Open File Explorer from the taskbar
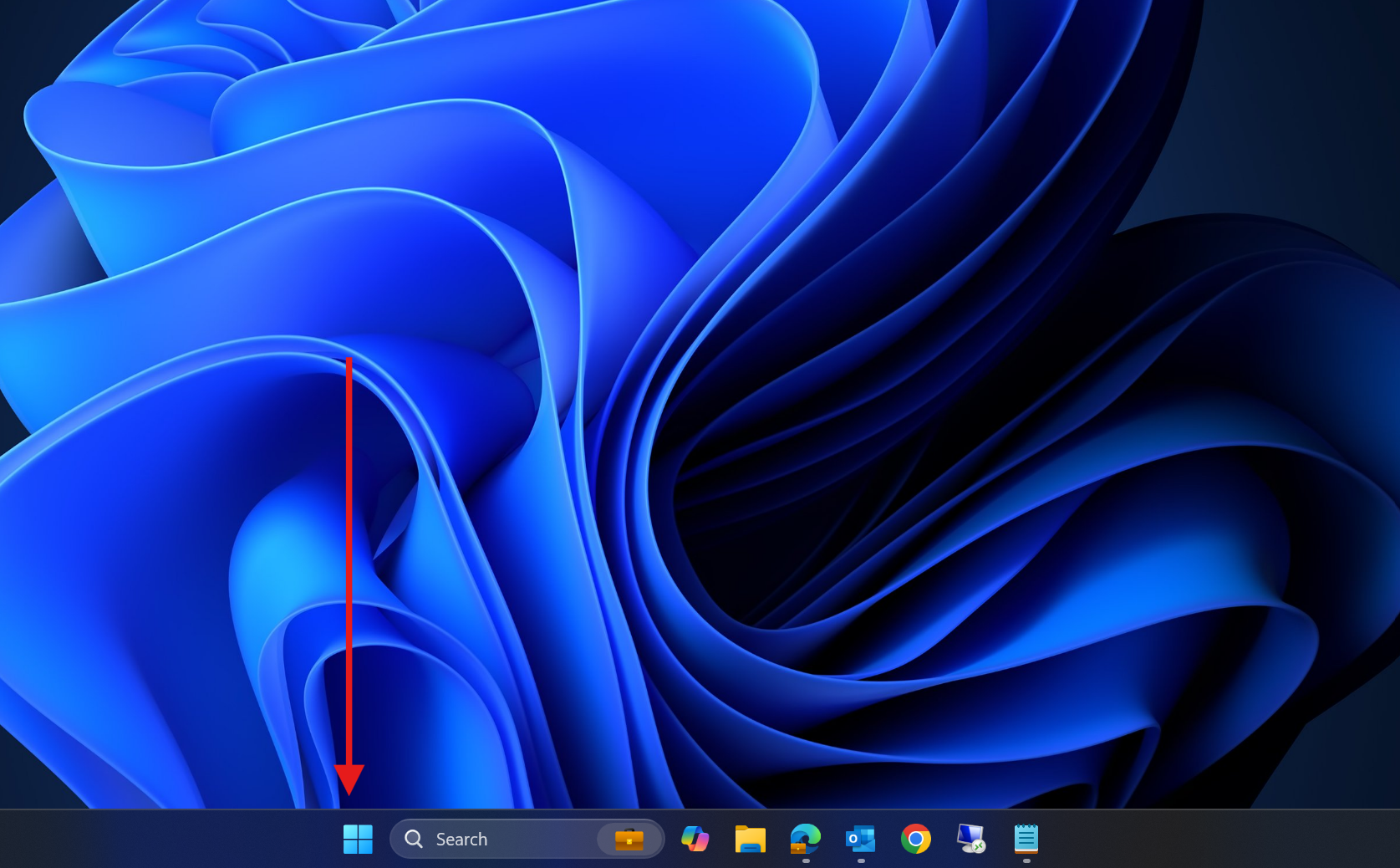 [x=750, y=839]
